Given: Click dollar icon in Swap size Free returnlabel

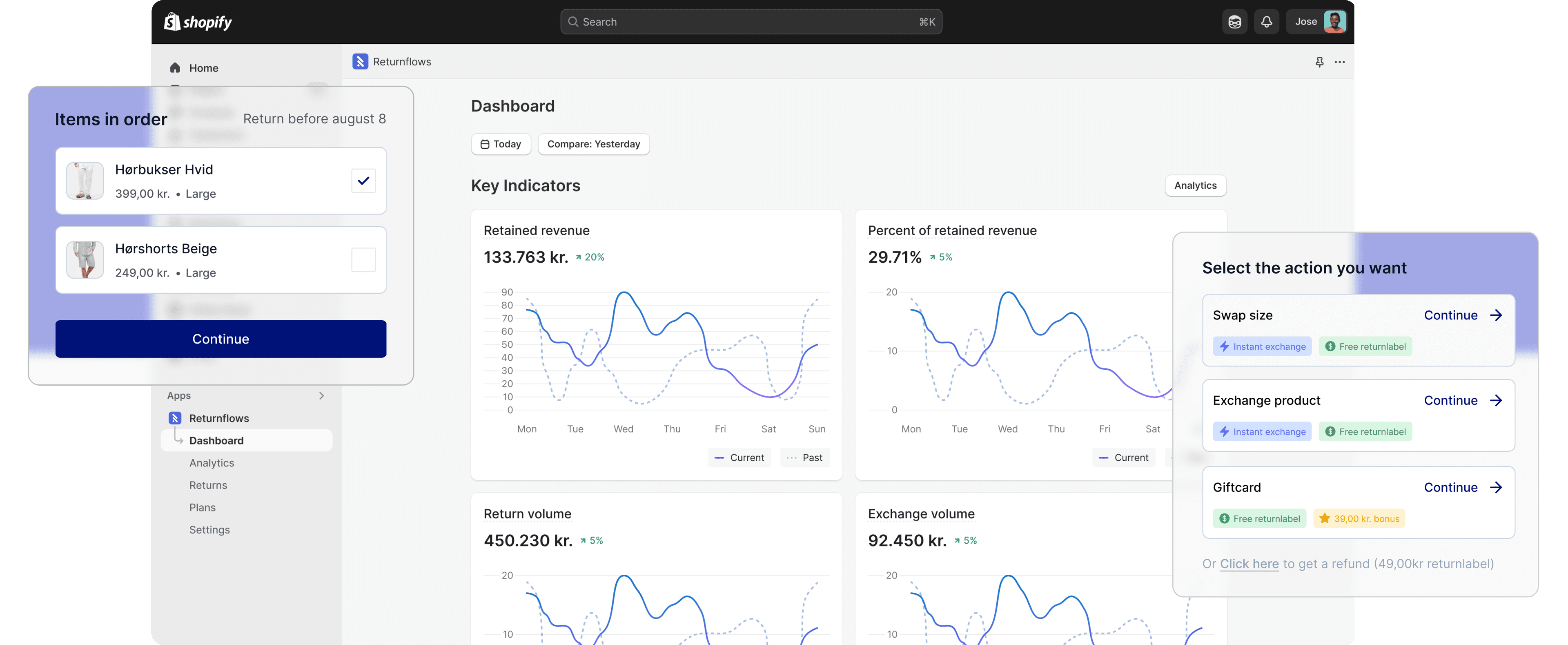Looking at the screenshot, I should [1330, 346].
